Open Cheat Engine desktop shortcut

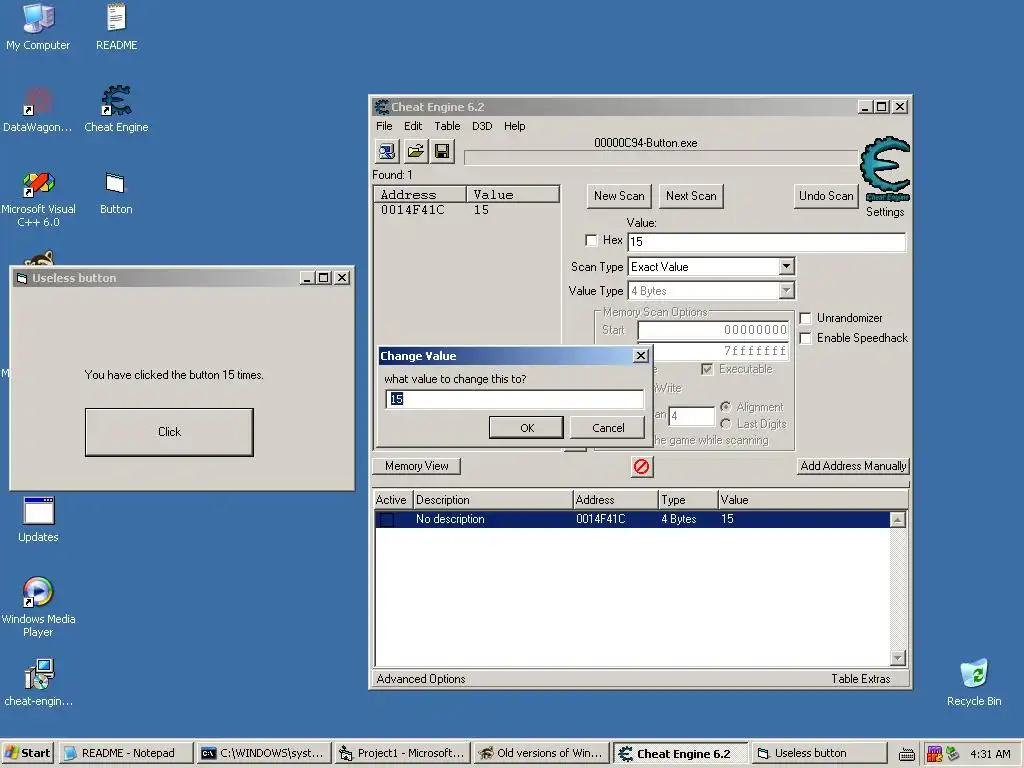coord(116,109)
